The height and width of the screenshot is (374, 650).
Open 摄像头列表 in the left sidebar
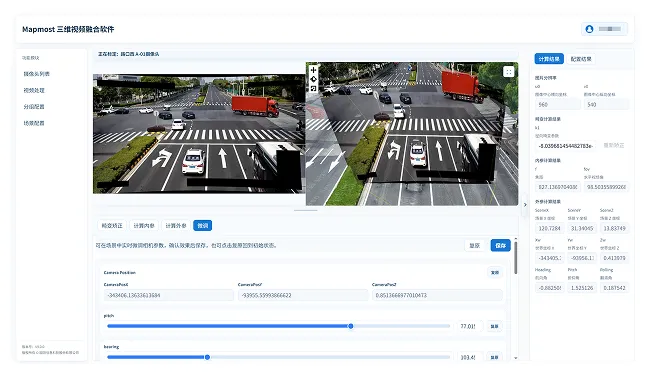[36, 74]
